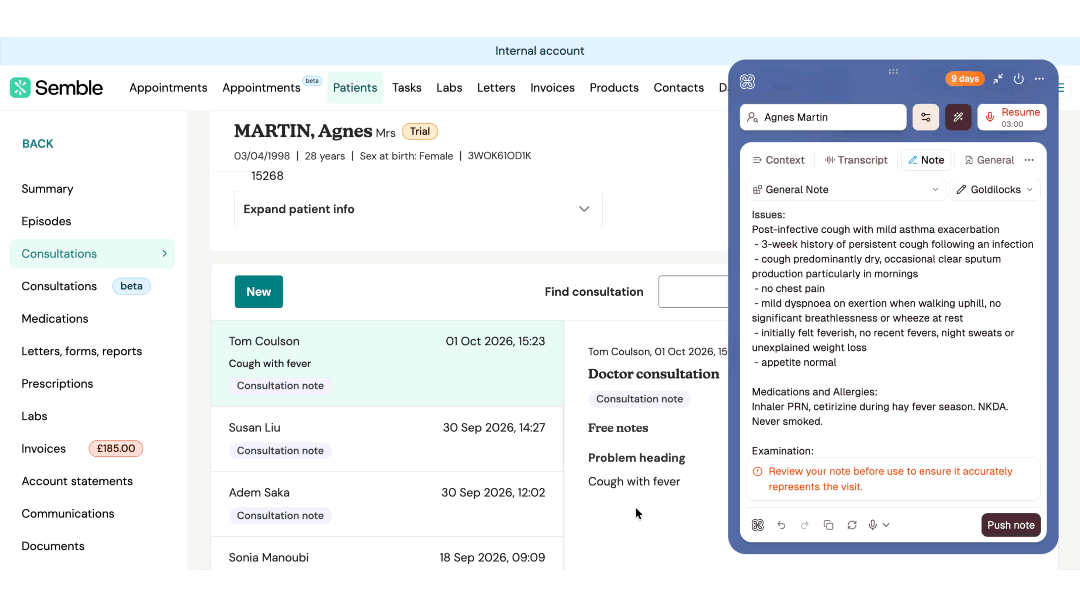Click the patient search icon beside Agnes Martin
Viewport: 1080px width, 608px height.
tap(752, 117)
